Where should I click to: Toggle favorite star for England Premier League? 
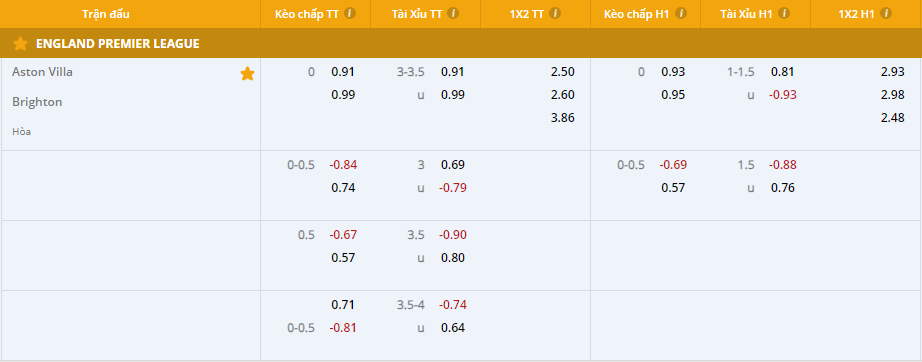20,43
